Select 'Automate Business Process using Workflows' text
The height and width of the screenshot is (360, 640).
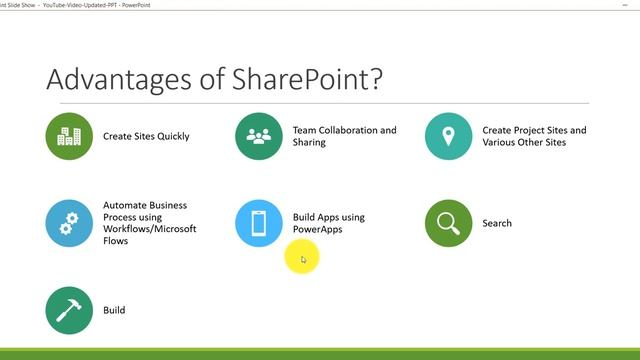point(149,223)
